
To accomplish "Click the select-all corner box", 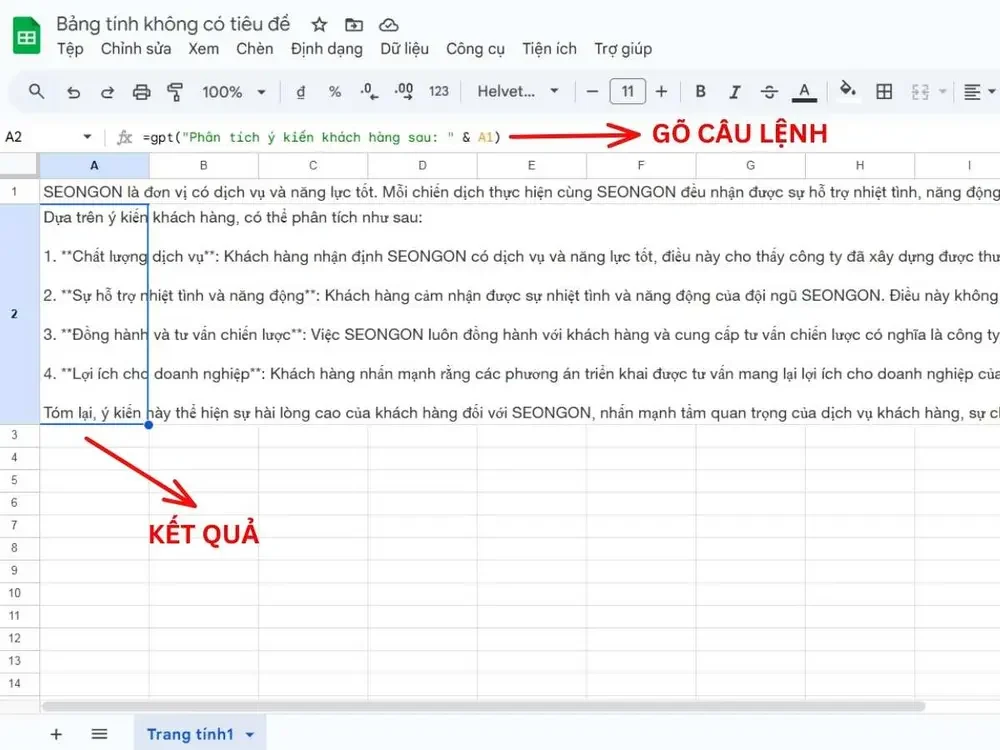I will [18, 165].
